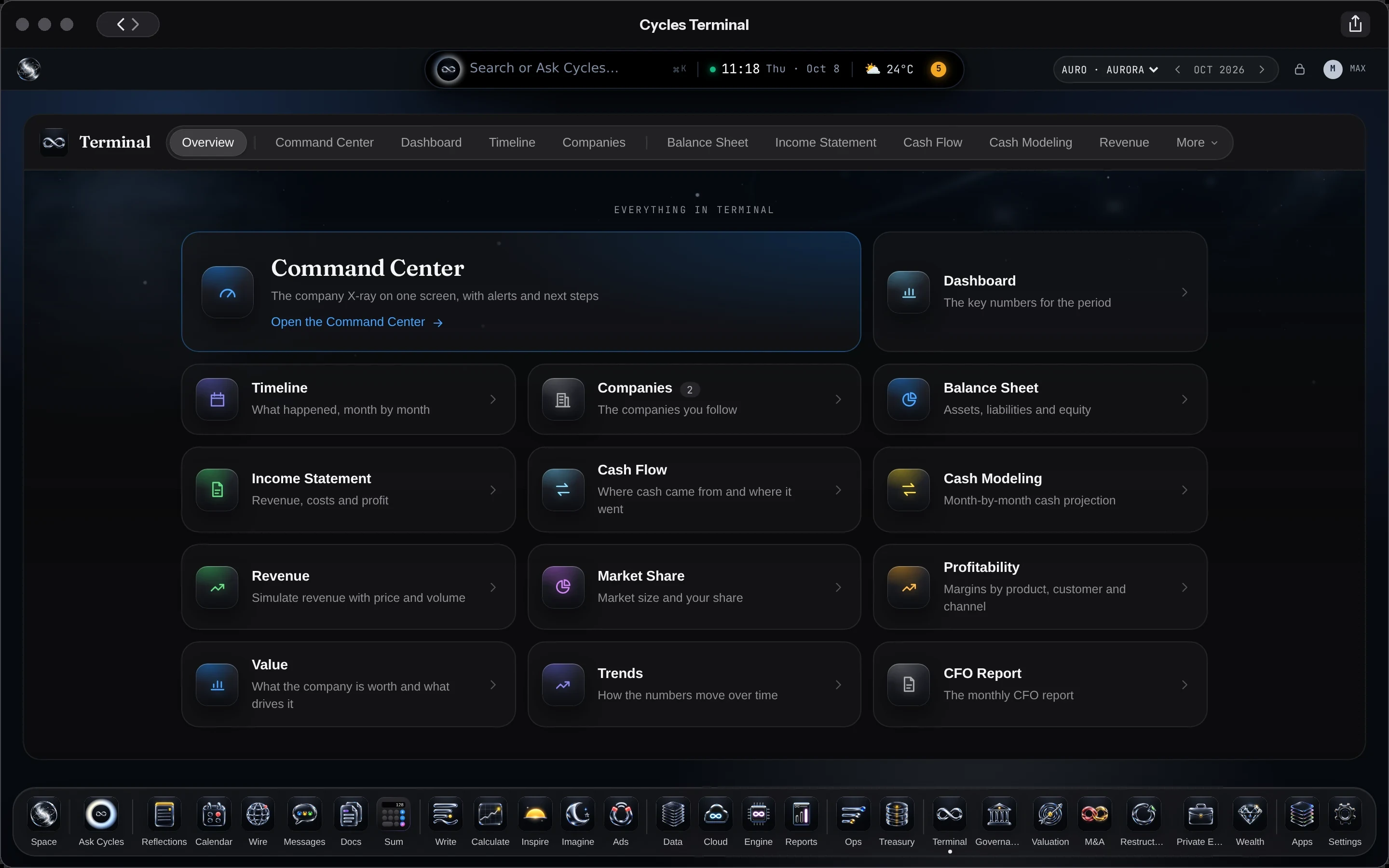Launch Wealth diamond icon

tap(1250, 814)
